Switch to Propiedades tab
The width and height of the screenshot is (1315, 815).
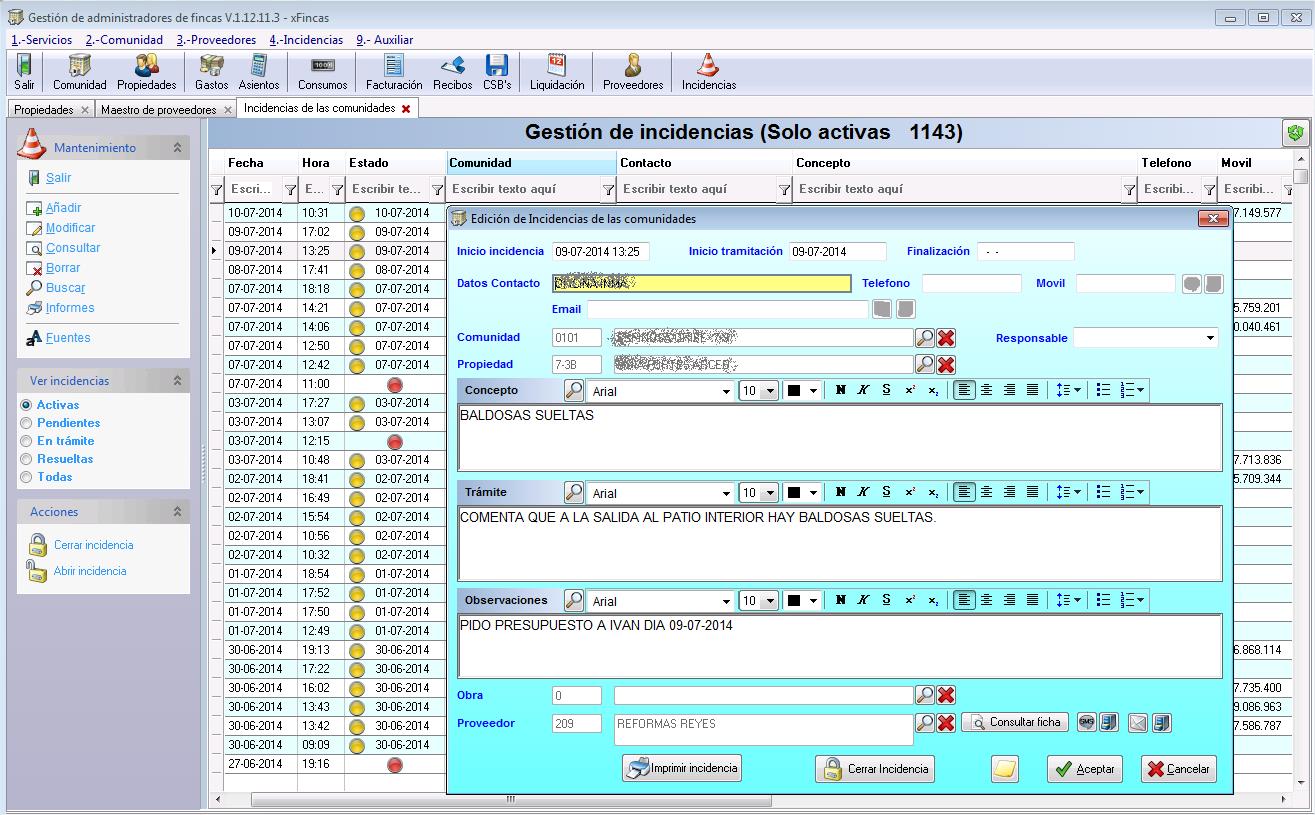44,109
